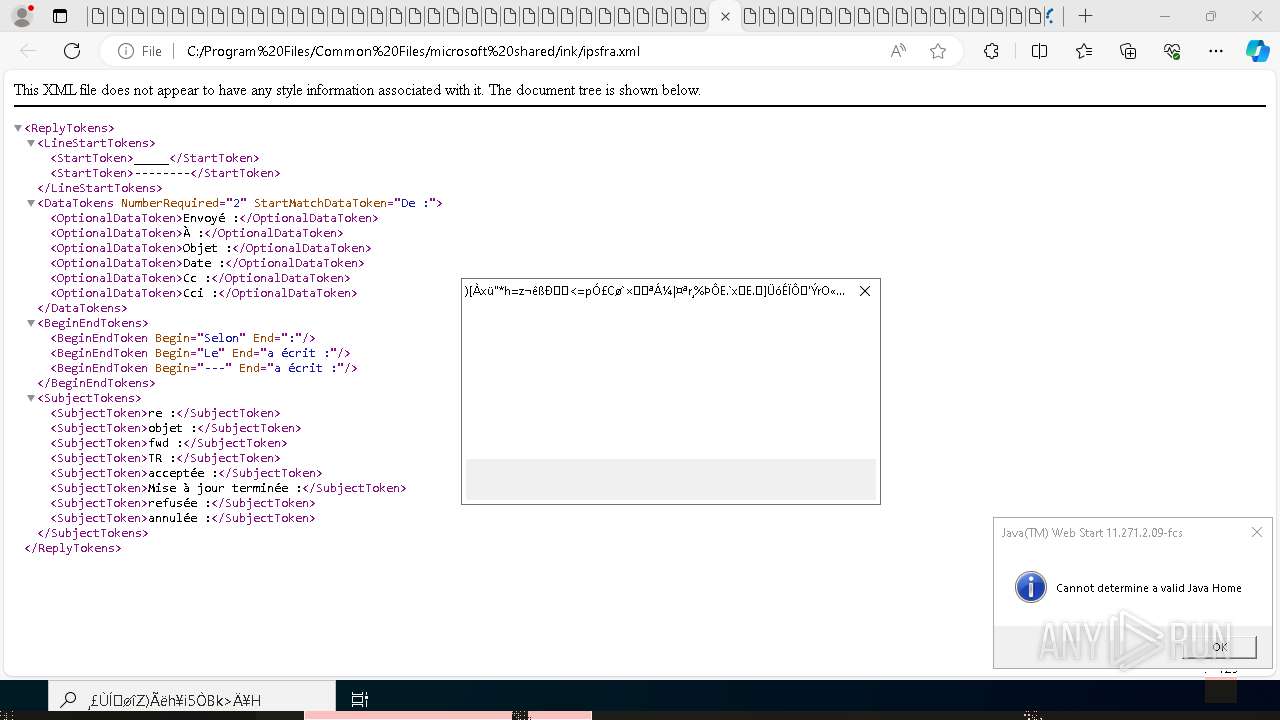1280x720 pixels.
Task: Open the tab actions menu icon
Action: point(60,16)
